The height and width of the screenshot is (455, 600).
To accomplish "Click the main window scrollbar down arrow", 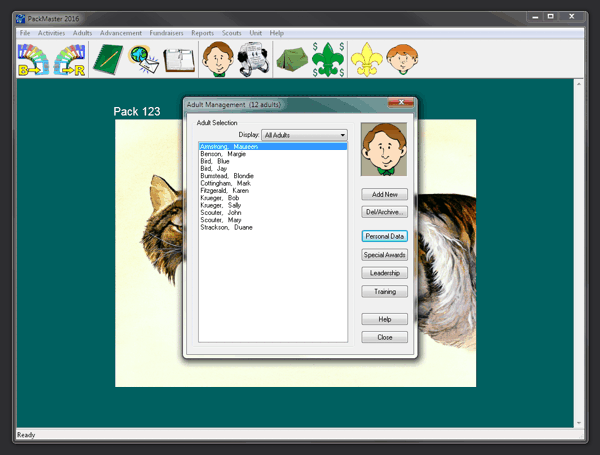I will [x=579, y=423].
